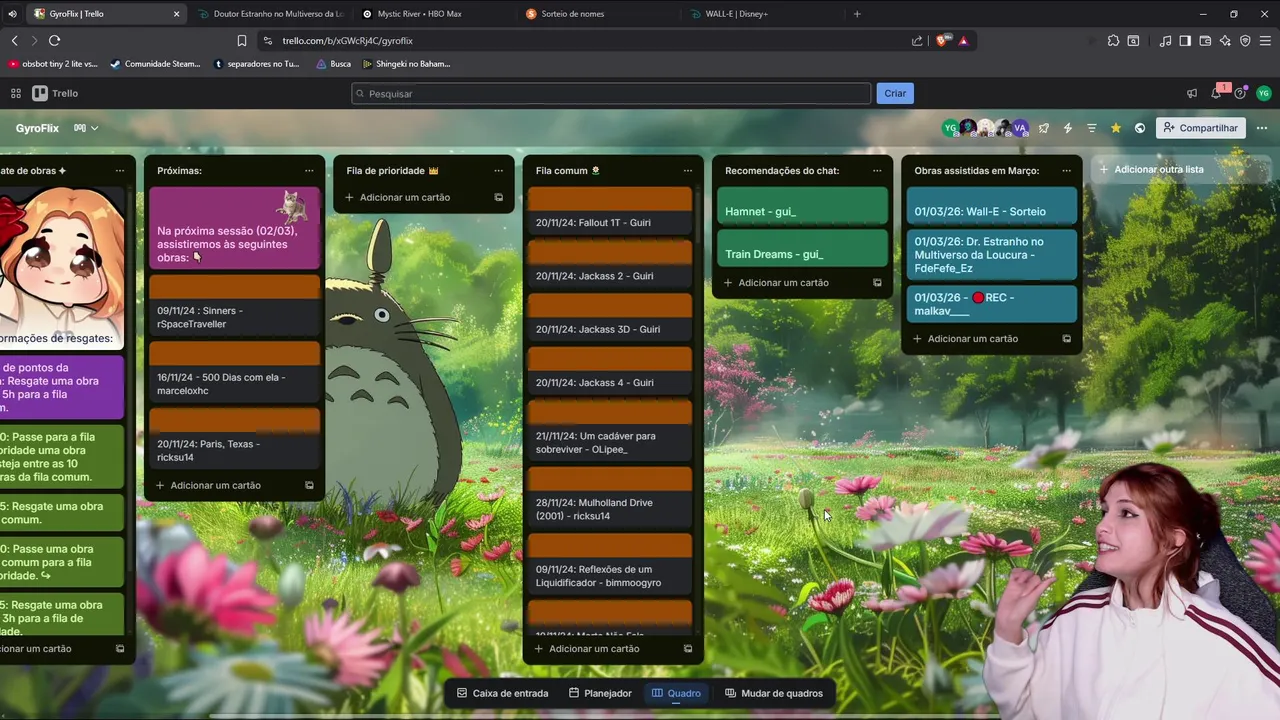Open the YG account avatar in Trello header
The image size is (1280, 720).
click(x=1263, y=93)
